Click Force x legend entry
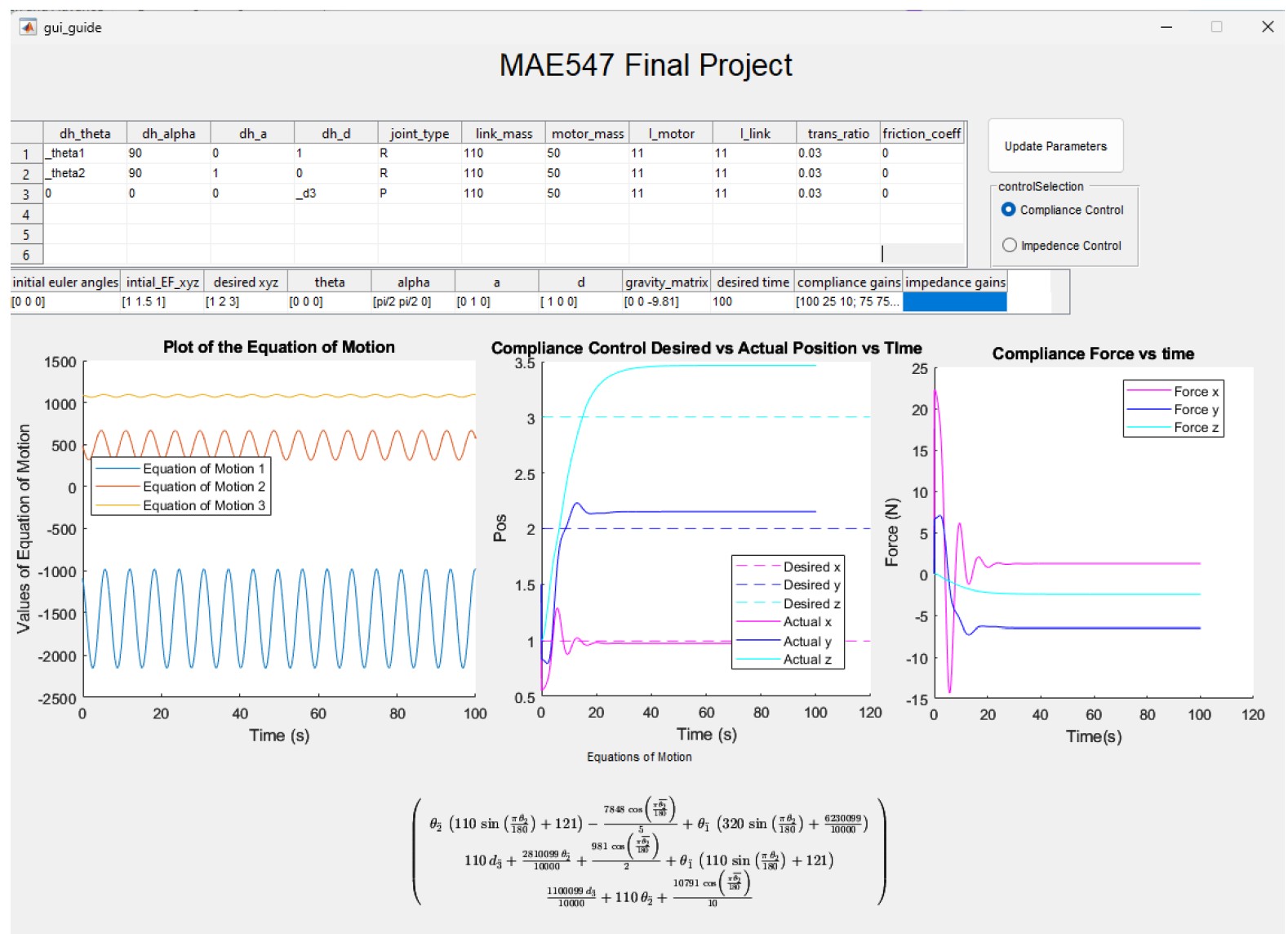 pos(1173,391)
